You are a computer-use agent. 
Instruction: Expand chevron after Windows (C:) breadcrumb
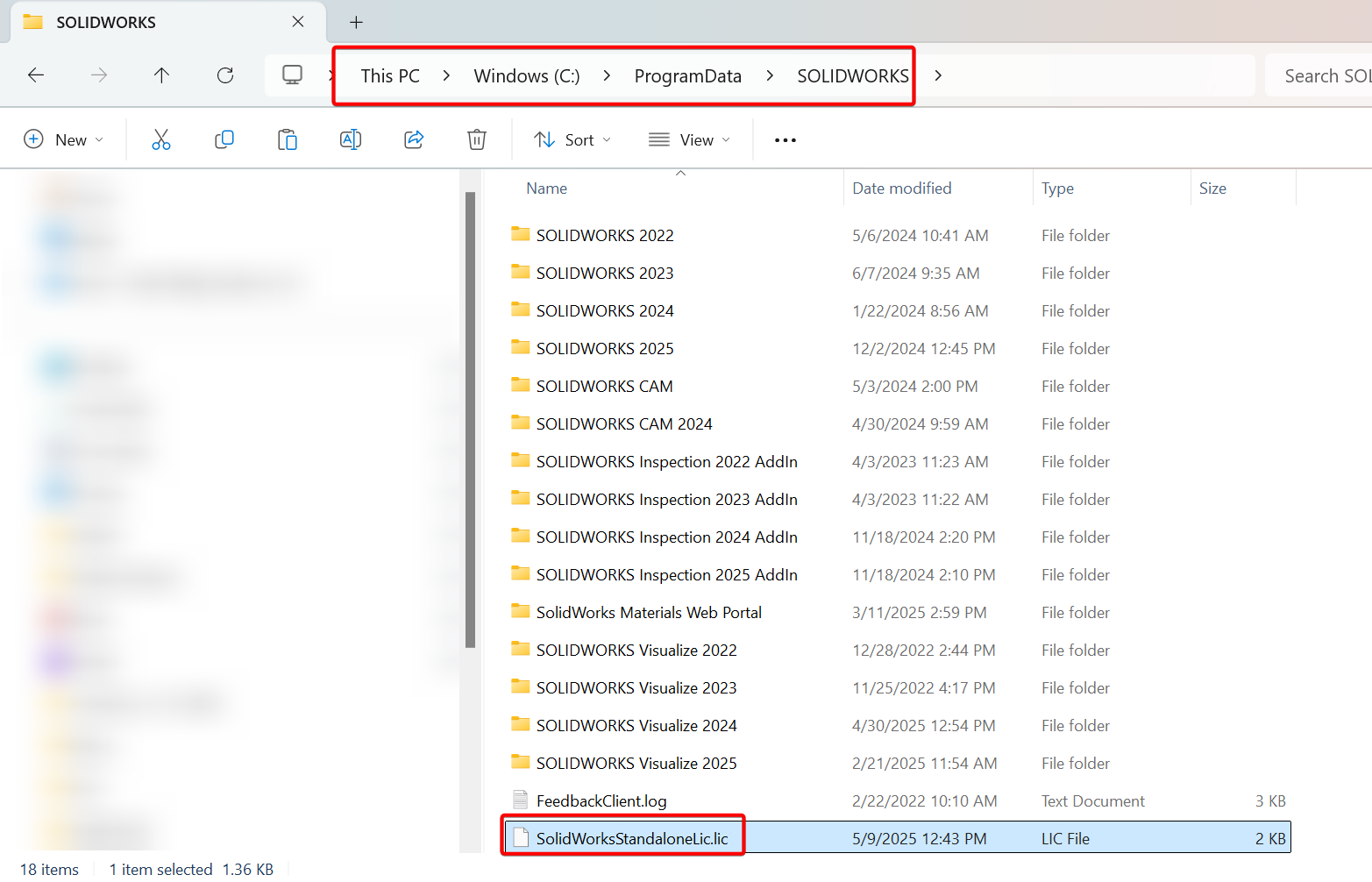click(x=607, y=76)
